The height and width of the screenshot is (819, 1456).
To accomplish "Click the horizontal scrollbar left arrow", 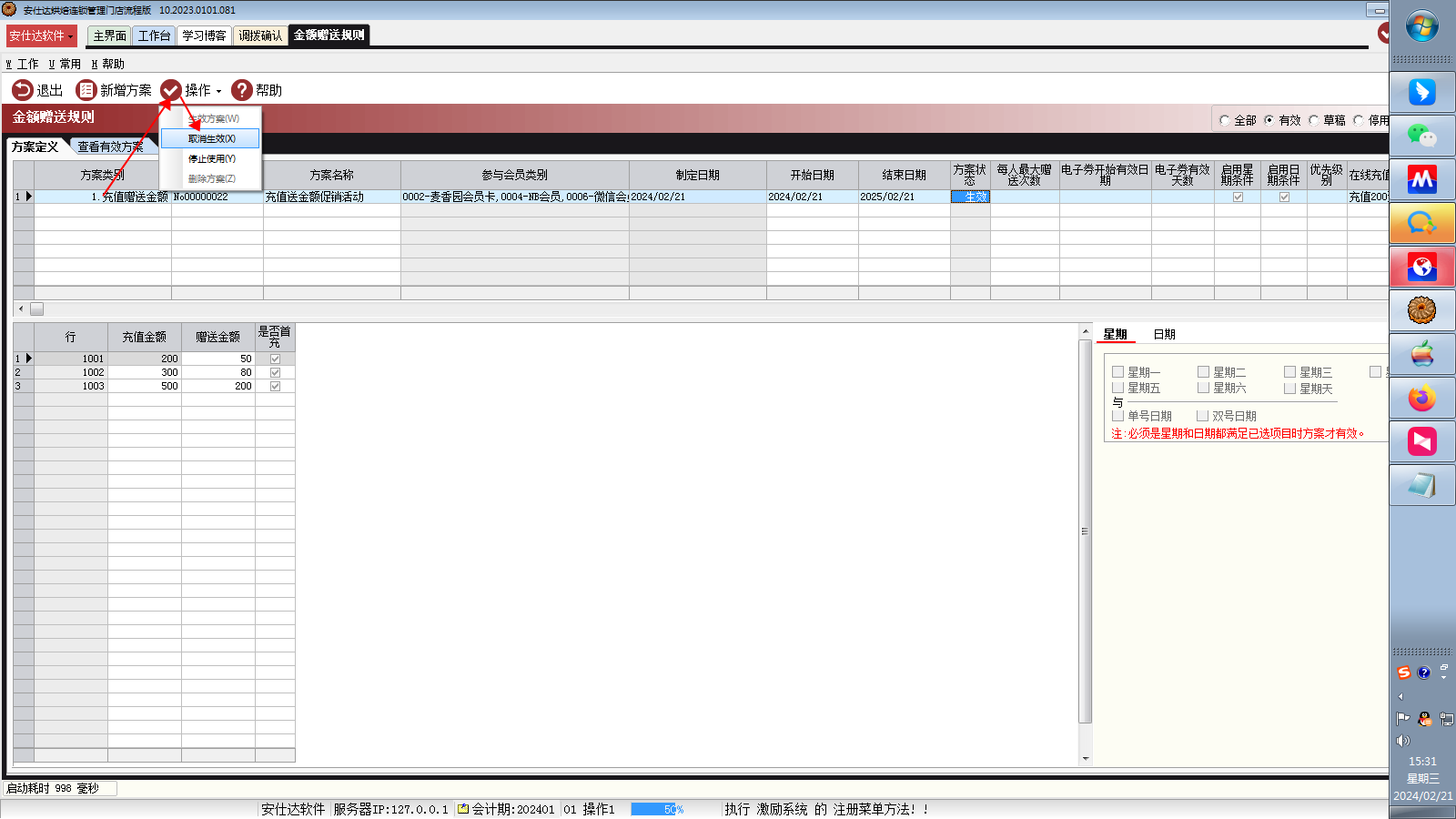I will pos(21,308).
